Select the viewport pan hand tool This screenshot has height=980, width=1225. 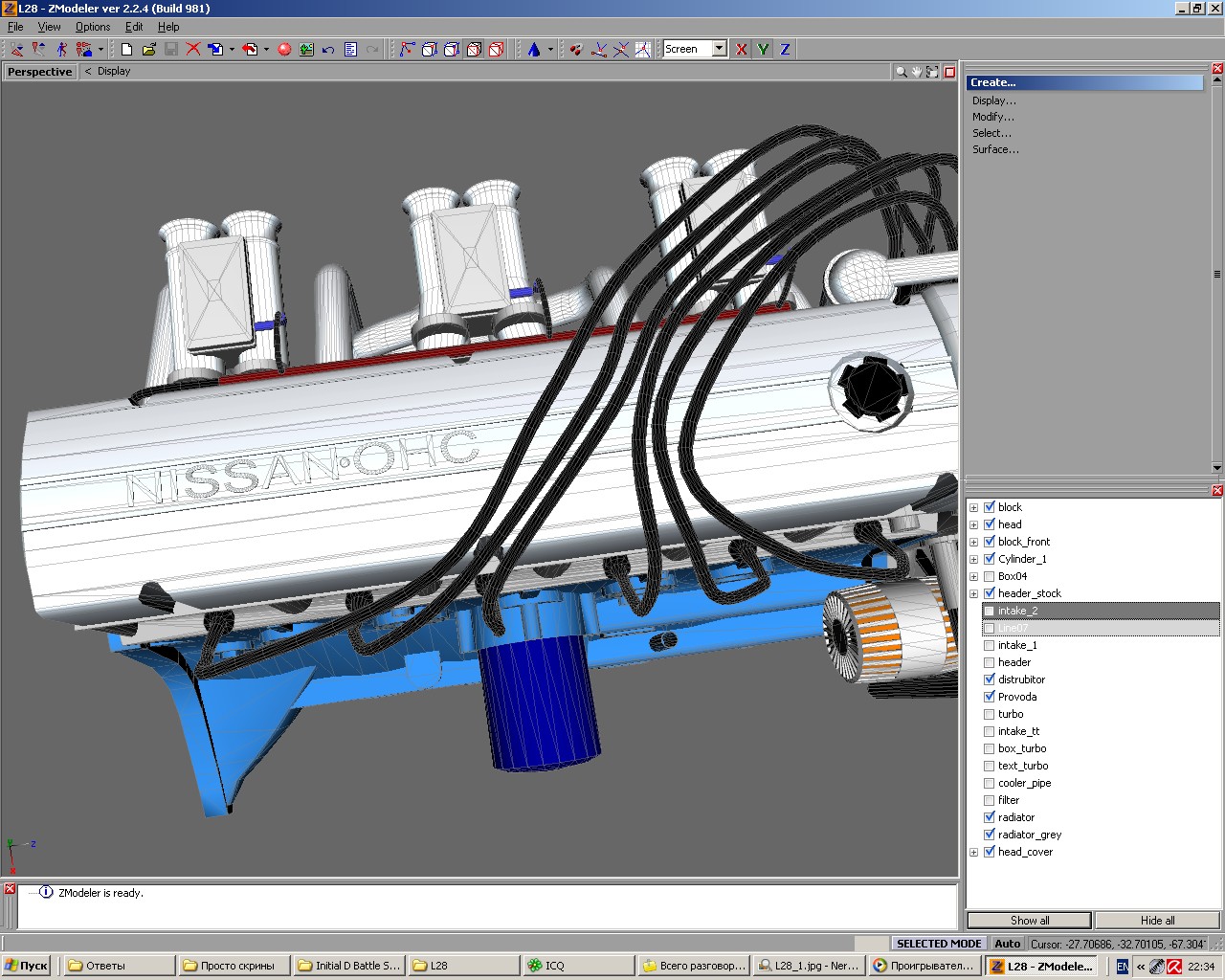916,72
